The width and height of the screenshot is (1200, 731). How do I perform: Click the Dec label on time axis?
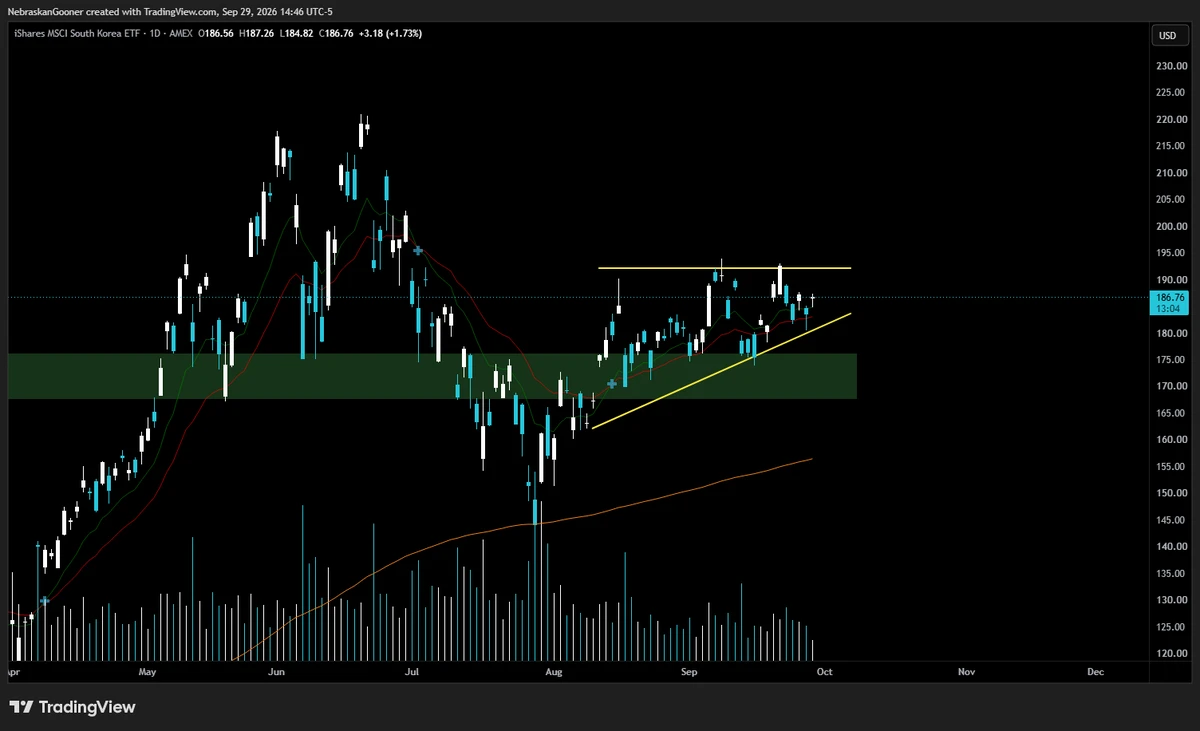[x=1095, y=673]
